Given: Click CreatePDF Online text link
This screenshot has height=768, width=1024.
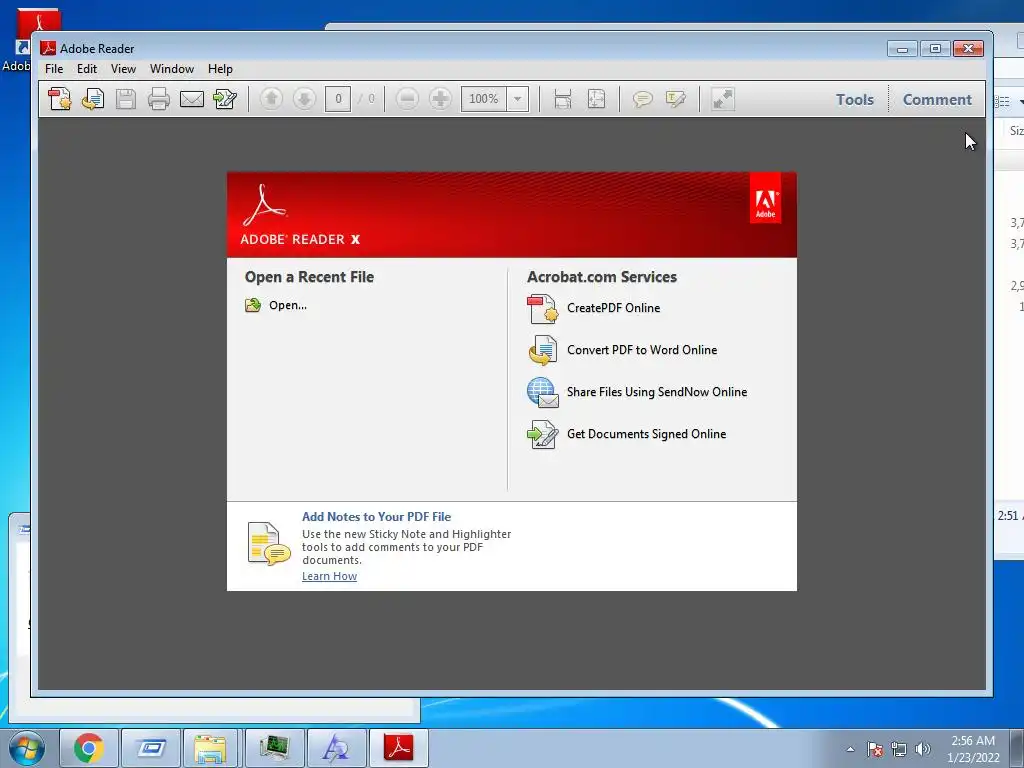Looking at the screenshot, I should coord(613,308).
